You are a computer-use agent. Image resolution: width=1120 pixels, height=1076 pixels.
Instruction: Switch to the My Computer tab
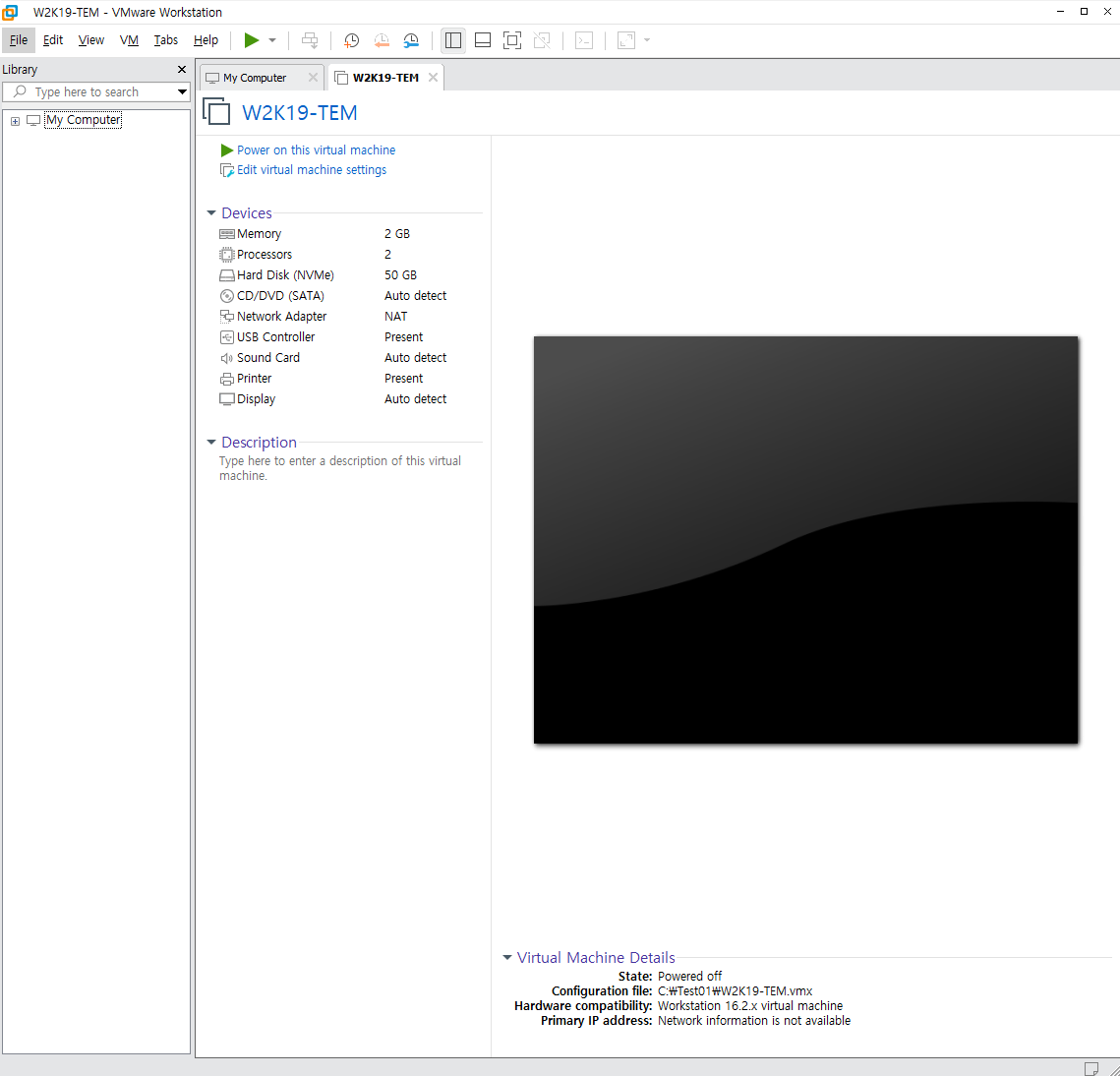pos(255,78)
